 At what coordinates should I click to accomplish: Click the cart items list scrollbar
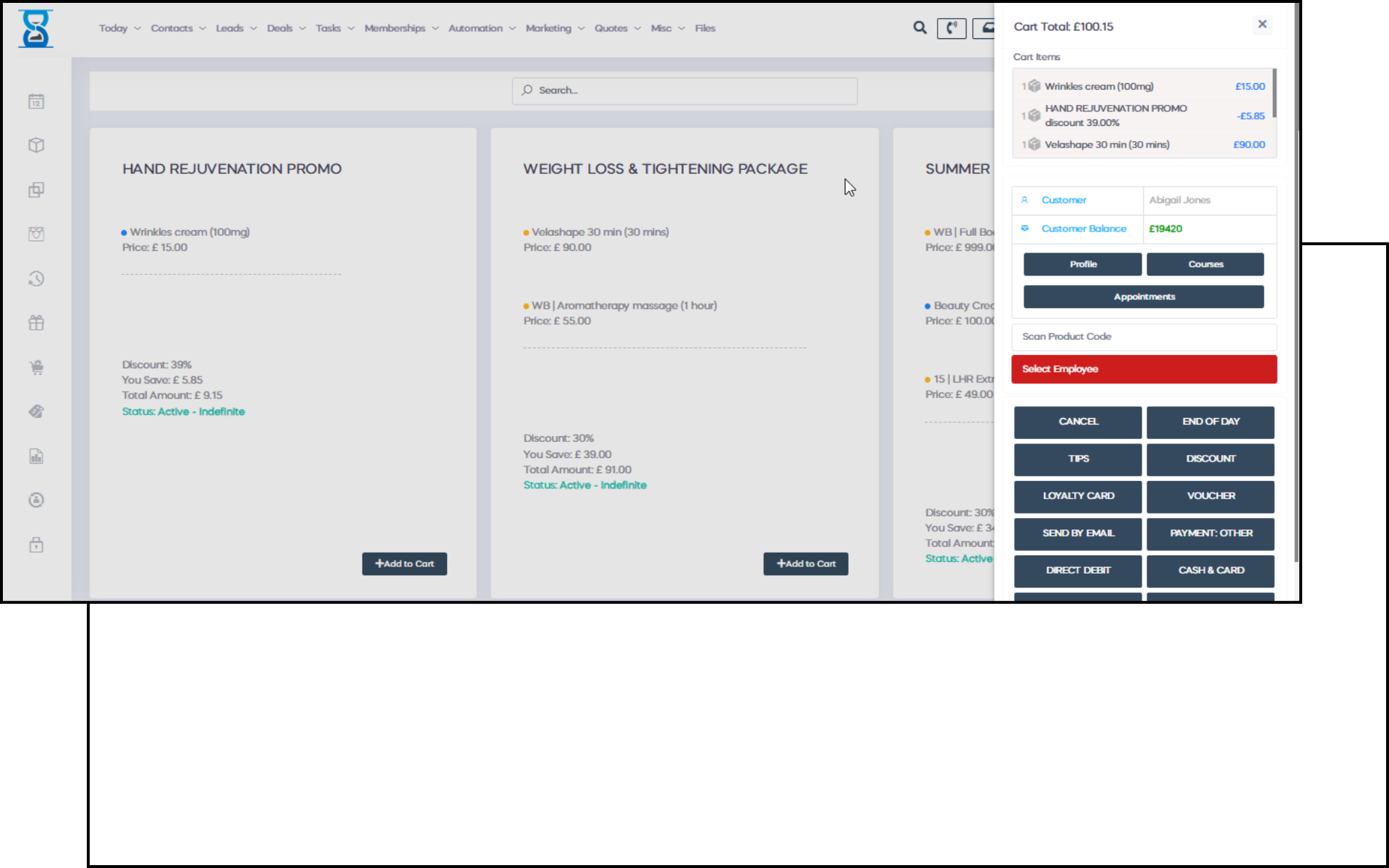tap(1274, 93)
